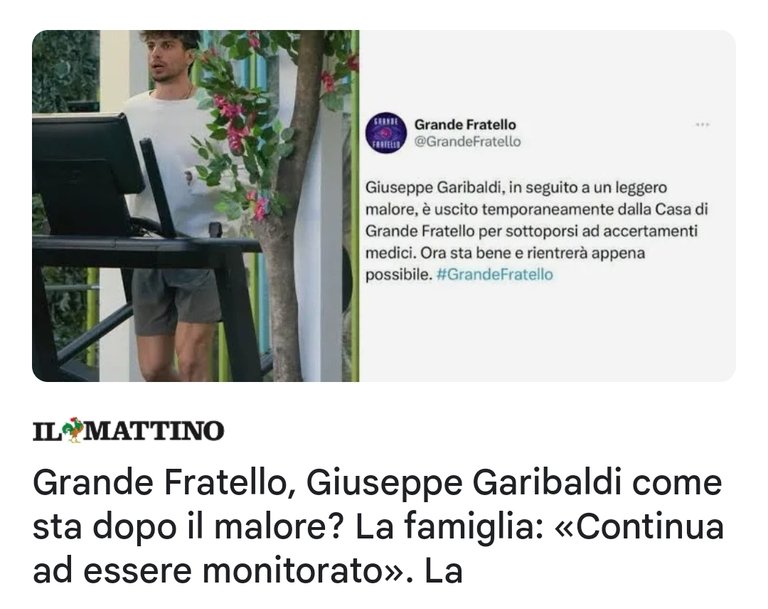Open the @GrandeFratello handle

(467, 142)
